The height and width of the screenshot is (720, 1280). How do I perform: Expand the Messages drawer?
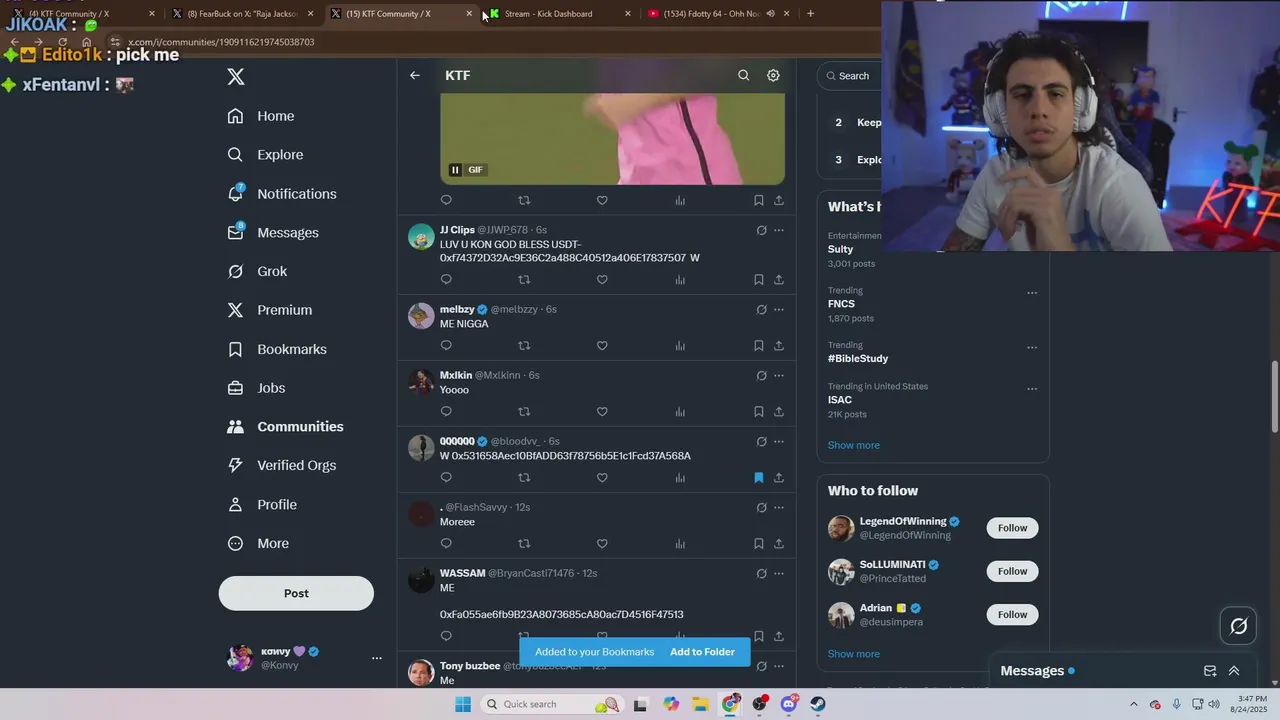pyautogui.click(x=1234, y=671)
